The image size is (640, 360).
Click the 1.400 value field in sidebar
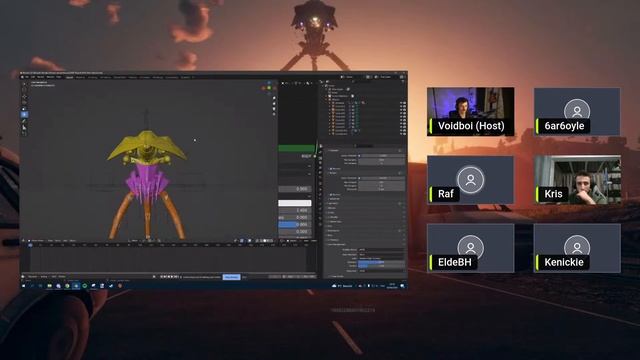pyautogui.click(x=295, y=210)
